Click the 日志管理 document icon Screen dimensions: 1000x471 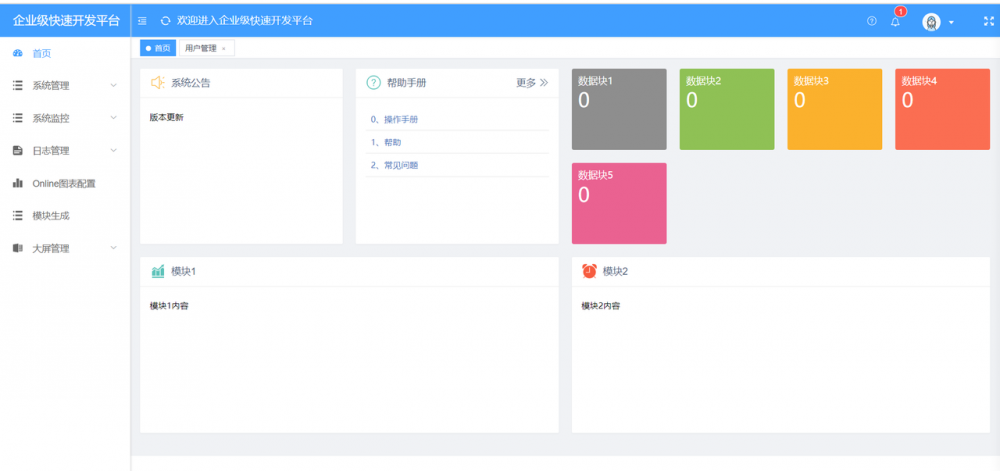[18, 150]
